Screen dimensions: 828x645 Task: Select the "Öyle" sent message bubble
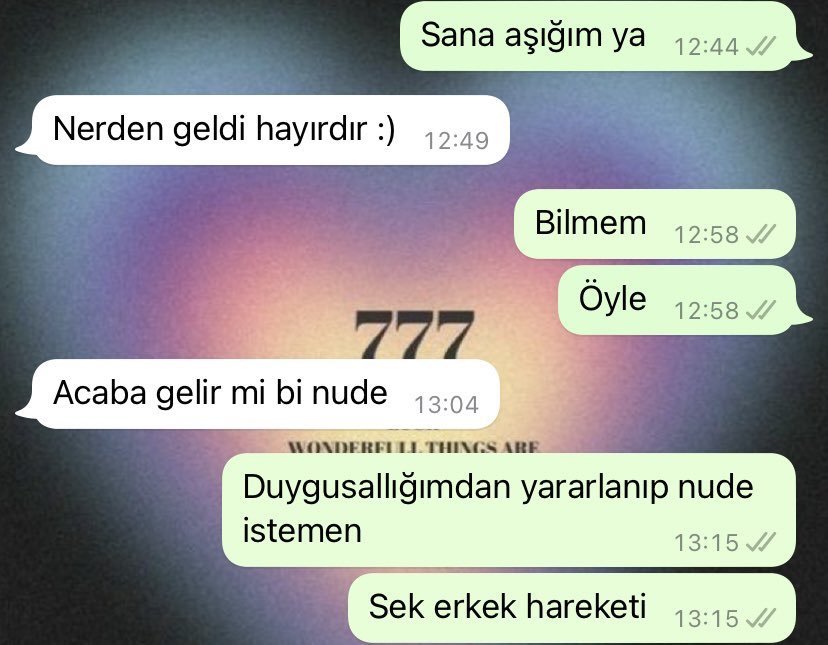pyautogui.click(x=685, y=300)
